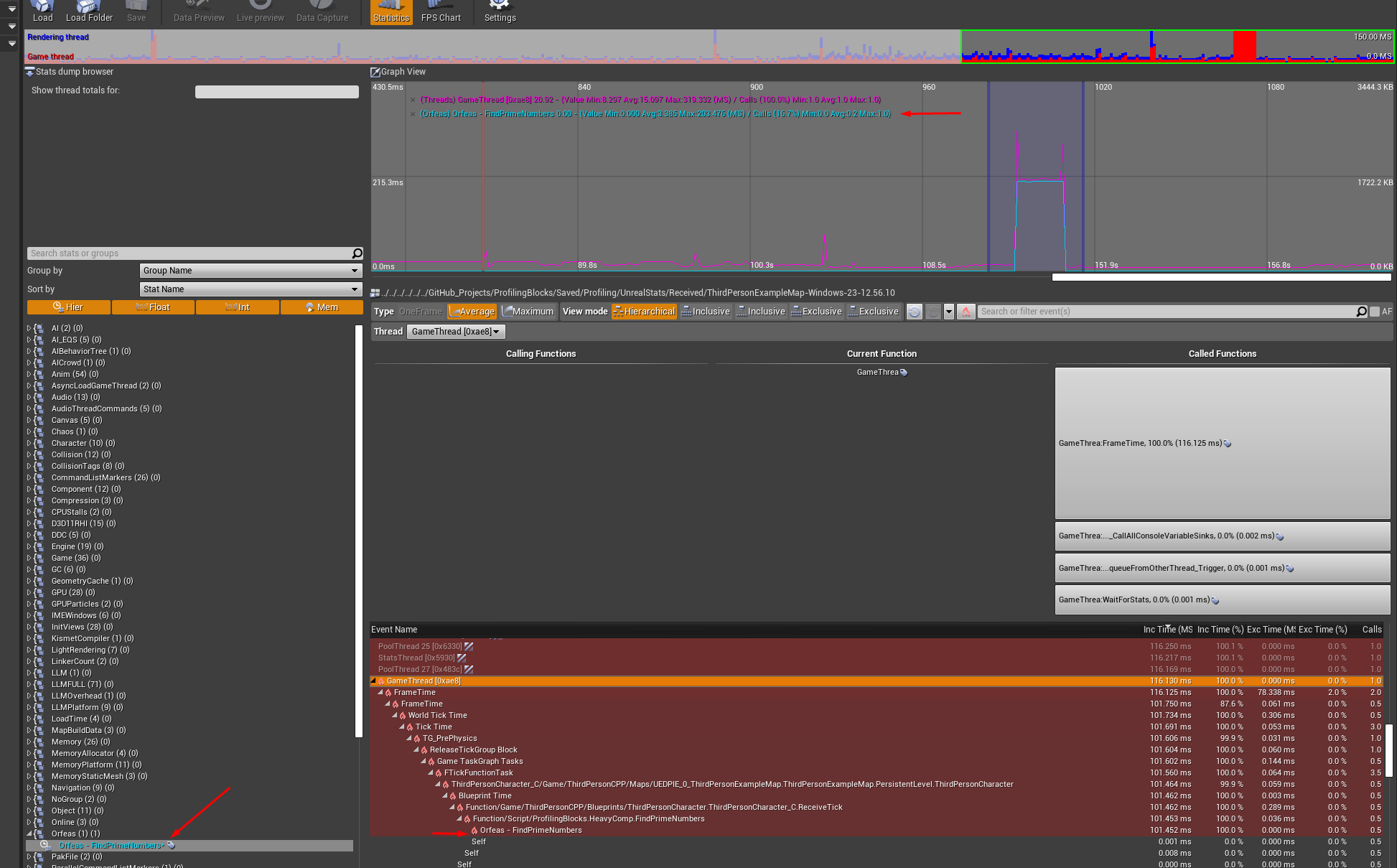This screenshot has width=1397, height=868.
Task: Expand the Engine (19) stats group
Action: [x=30, y=546]
